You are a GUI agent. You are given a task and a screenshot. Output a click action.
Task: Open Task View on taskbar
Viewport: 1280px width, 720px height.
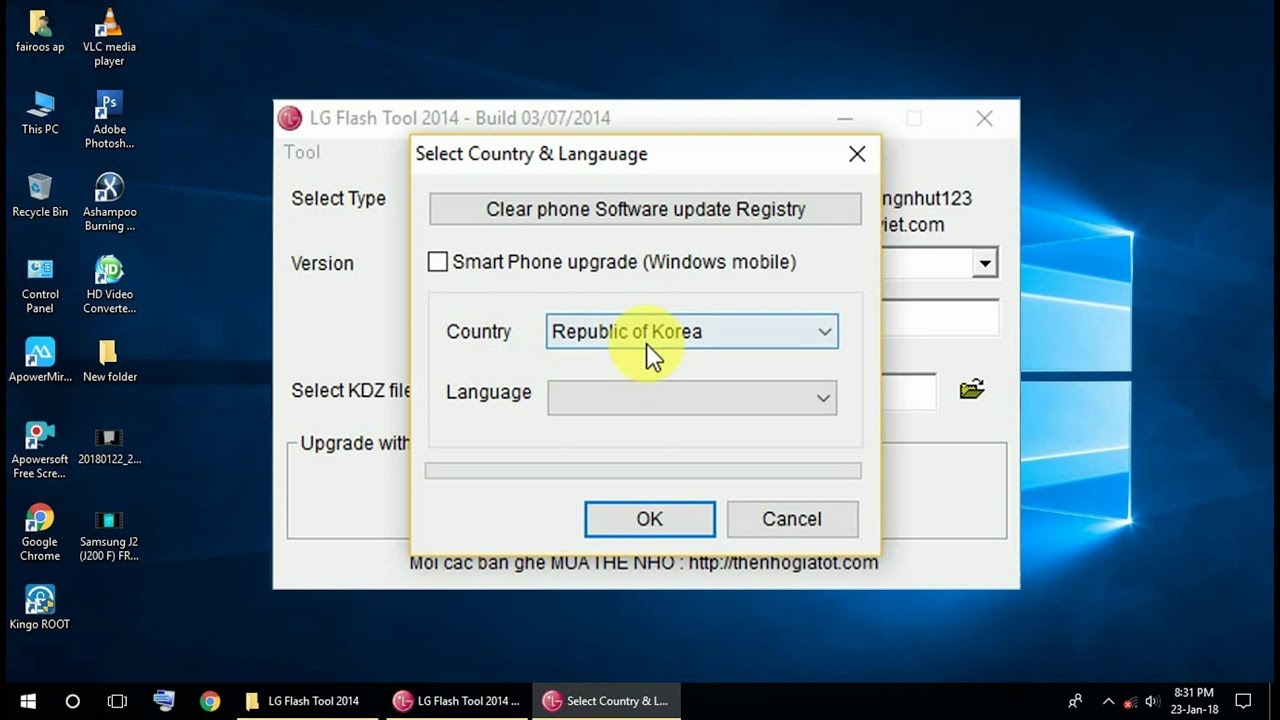tap(117, 701)
